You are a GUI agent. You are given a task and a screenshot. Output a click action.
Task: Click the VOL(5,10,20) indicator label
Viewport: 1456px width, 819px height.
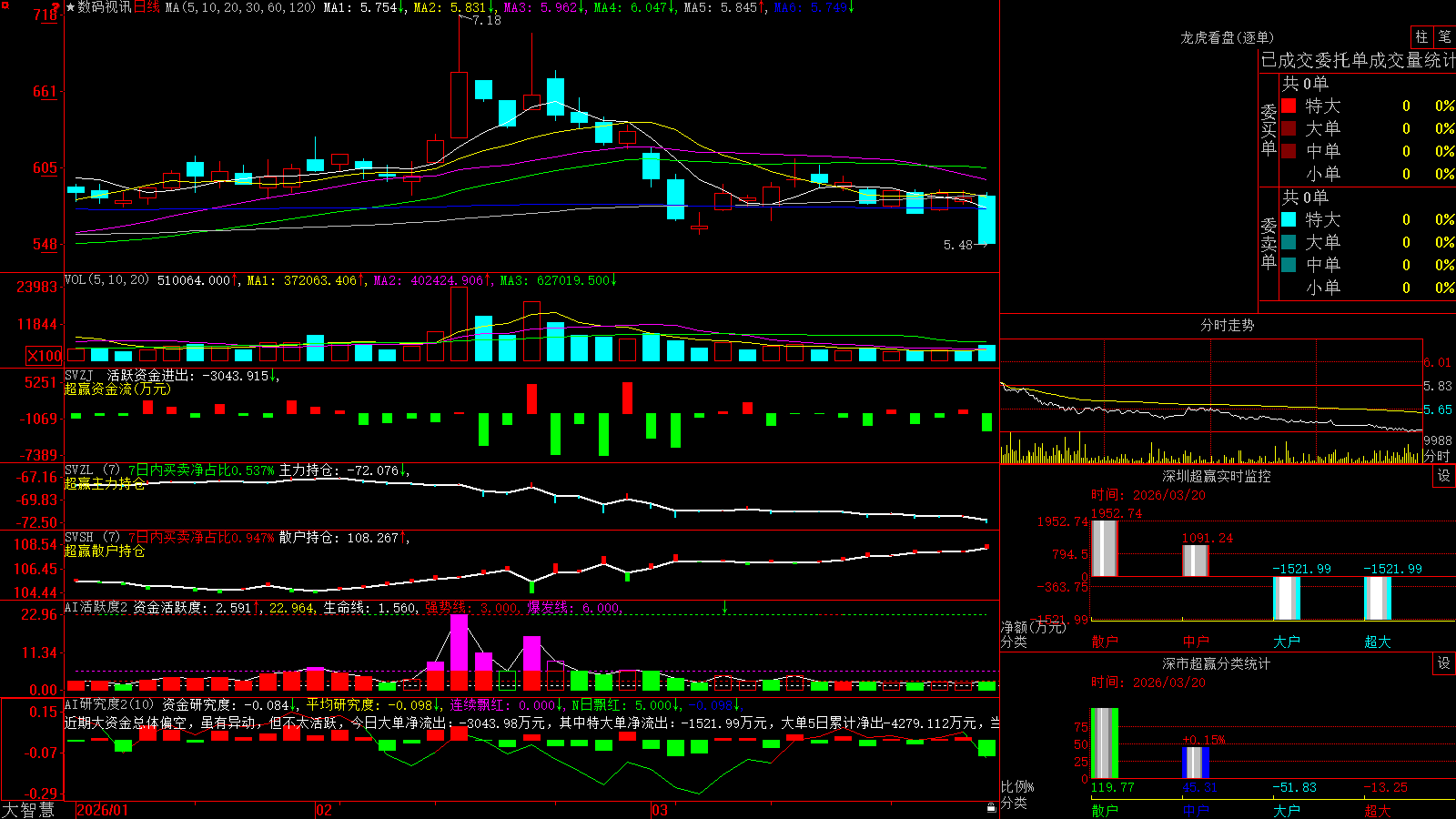point(106,280)
